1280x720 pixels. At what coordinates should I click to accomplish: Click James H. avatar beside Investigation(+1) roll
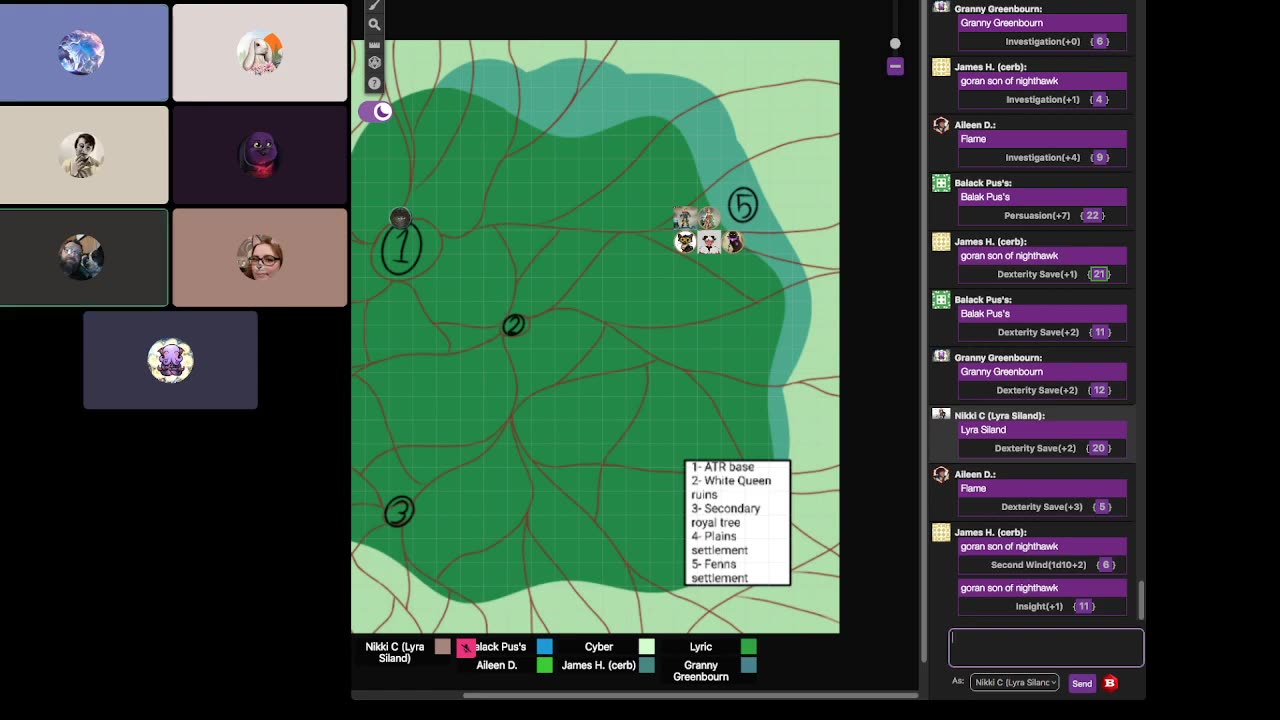941,67
